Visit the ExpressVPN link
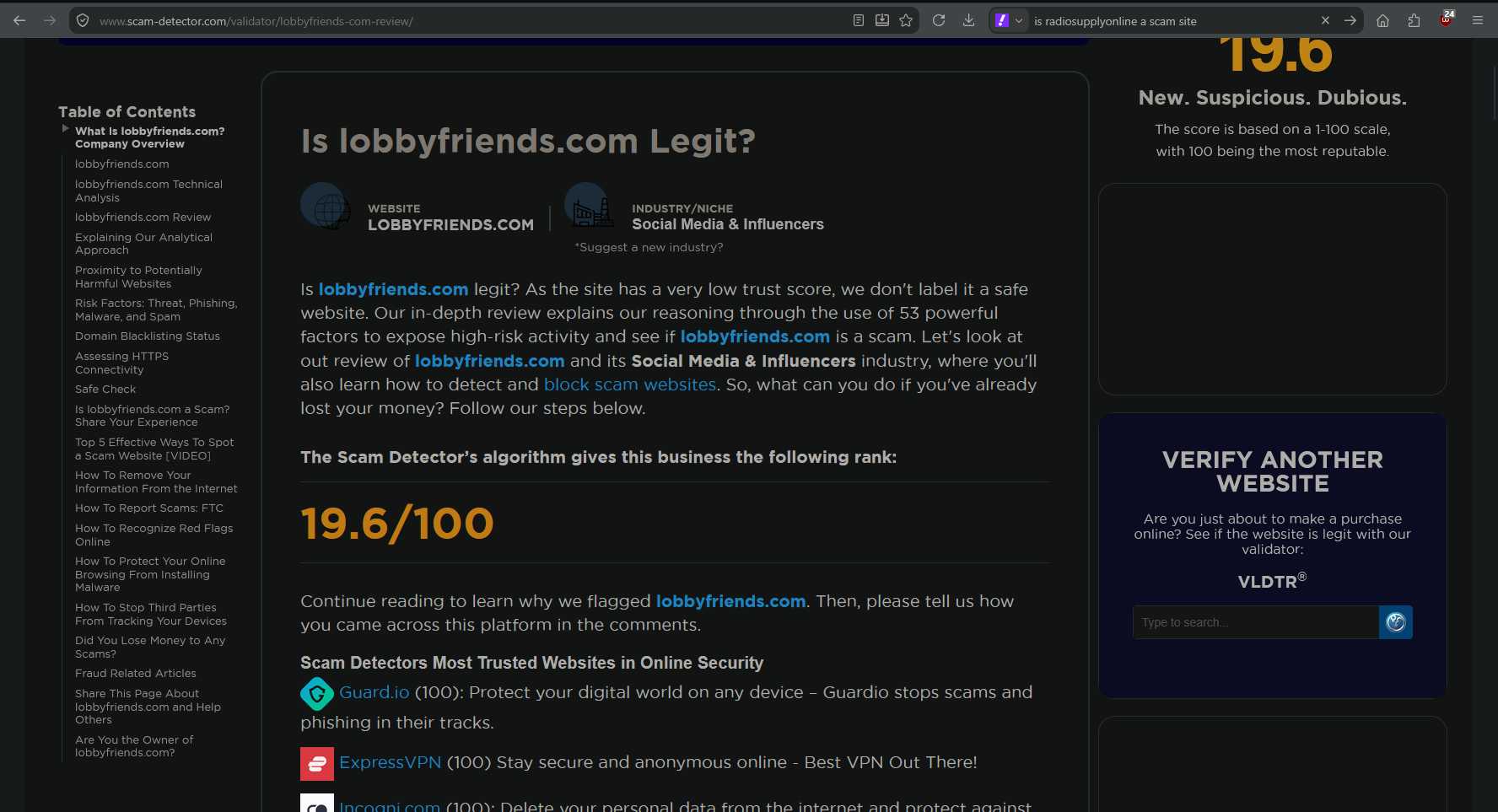This screenshot has height=812, width=1498. 391,762
